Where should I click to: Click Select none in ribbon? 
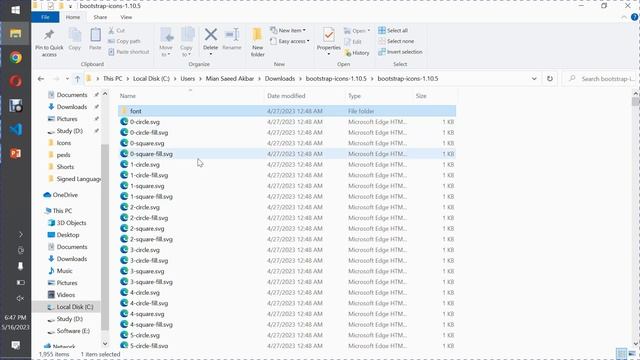(x=396, y=41)
